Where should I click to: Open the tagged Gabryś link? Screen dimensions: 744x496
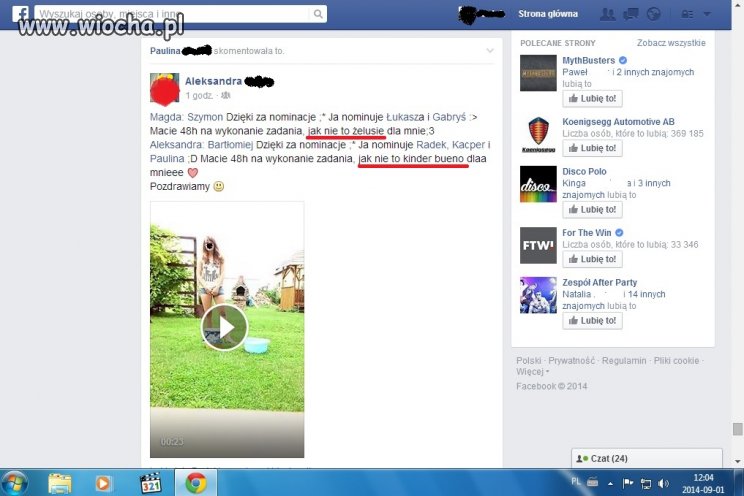point(449,117)
